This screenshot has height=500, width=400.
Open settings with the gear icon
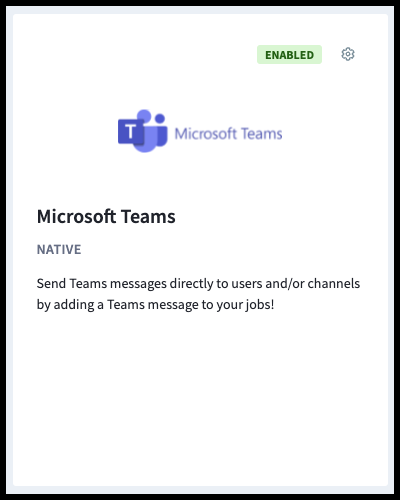coord(348,54)
